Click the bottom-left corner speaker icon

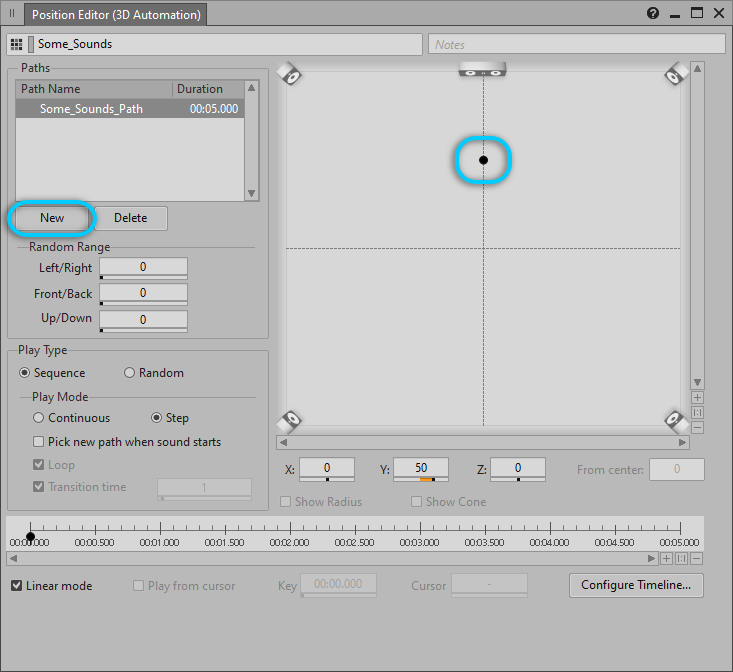point(289,419)
